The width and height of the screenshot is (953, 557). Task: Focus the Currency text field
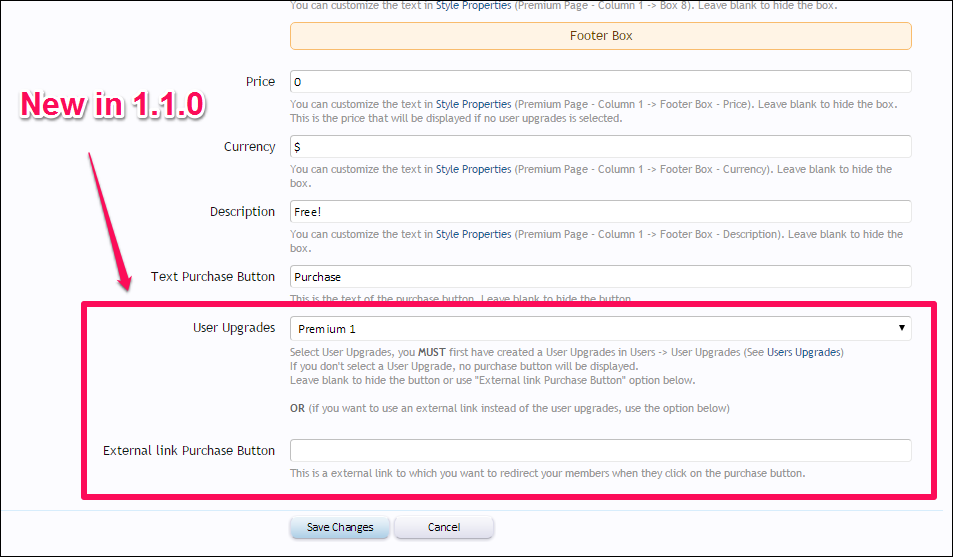coord(600,147)
